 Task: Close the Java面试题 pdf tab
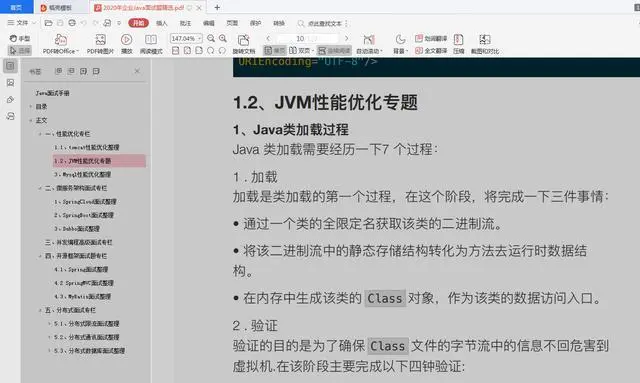click(199, 8)
